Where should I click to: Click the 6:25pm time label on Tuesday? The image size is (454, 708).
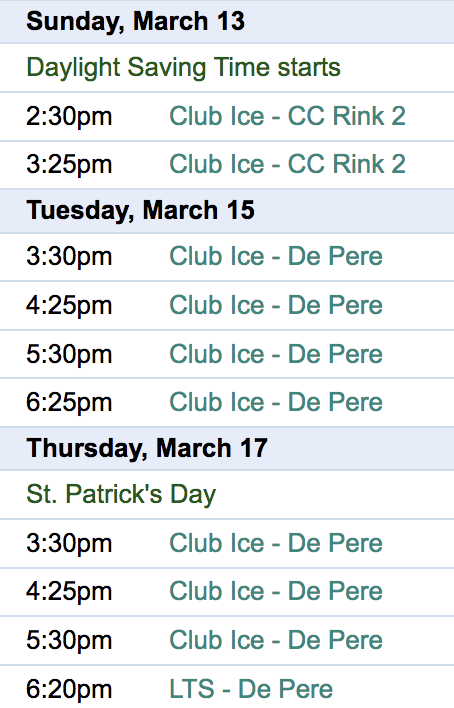point(69,403)
